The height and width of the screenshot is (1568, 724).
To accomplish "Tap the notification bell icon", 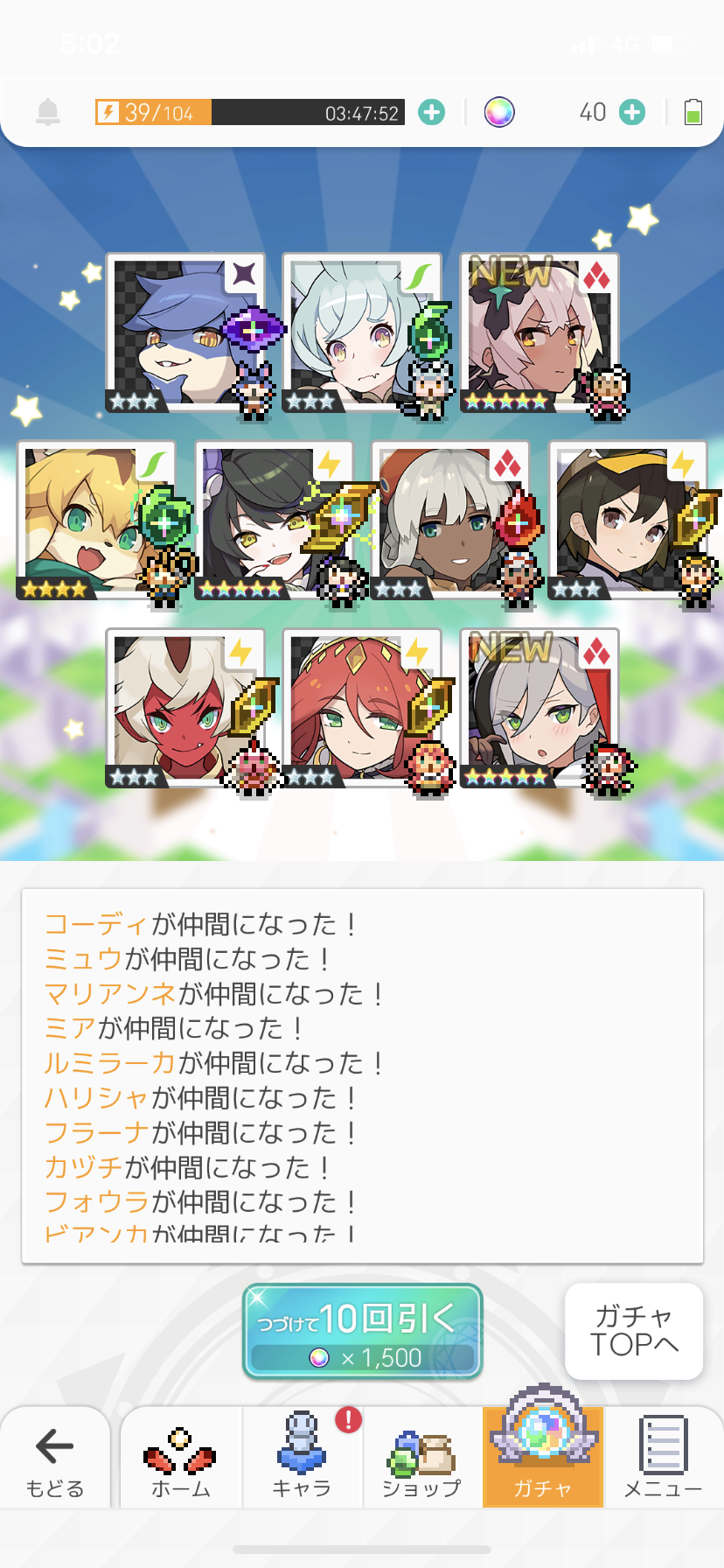I will (48, 112).
